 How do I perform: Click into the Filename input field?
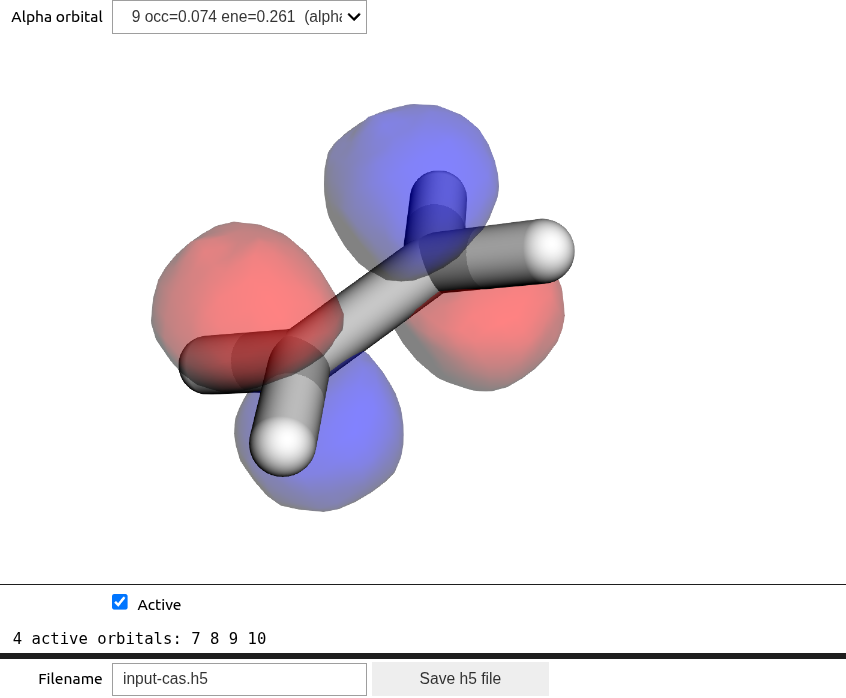click(x=239, y=679)
